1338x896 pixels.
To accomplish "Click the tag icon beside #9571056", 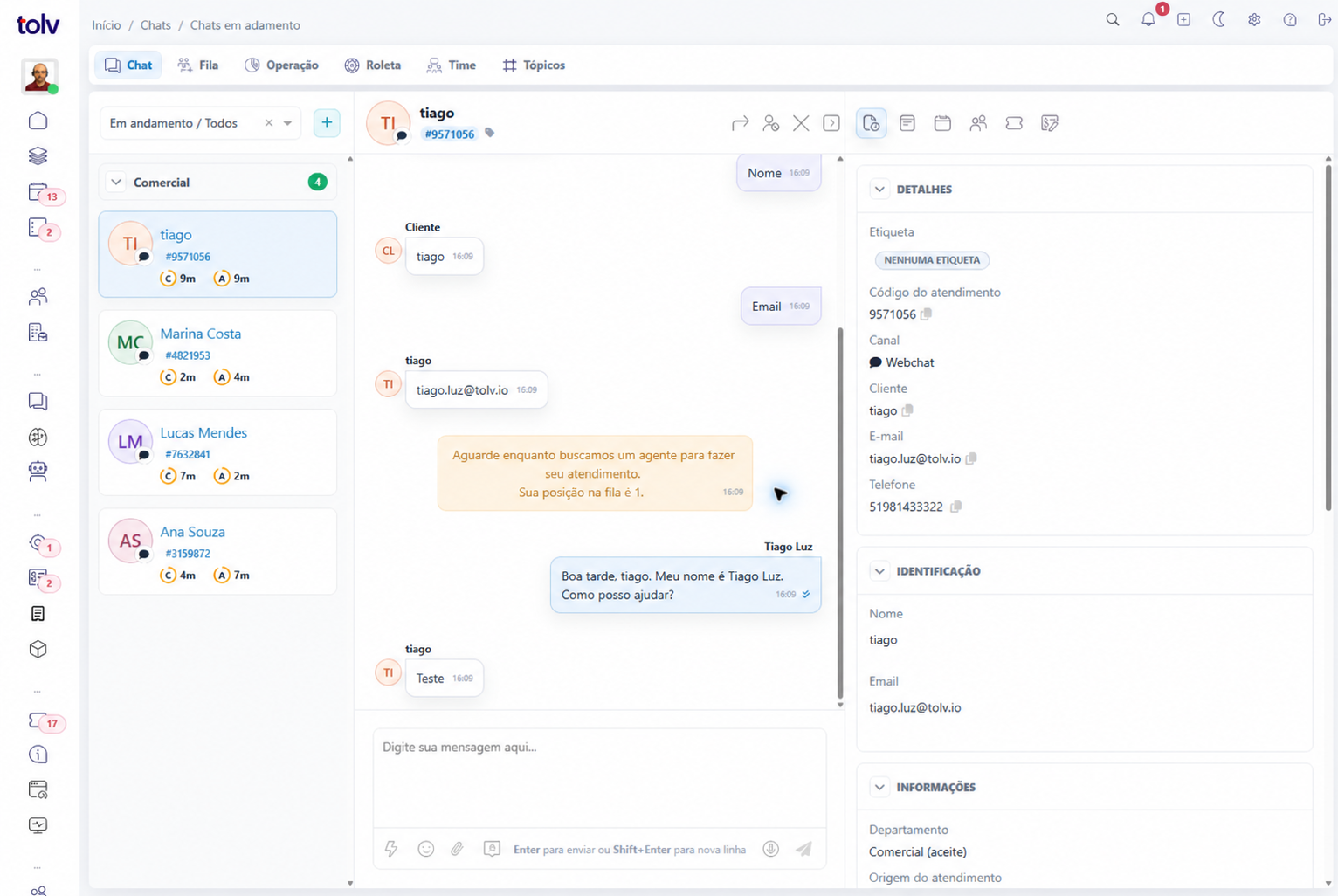I will tap(490, 134).
